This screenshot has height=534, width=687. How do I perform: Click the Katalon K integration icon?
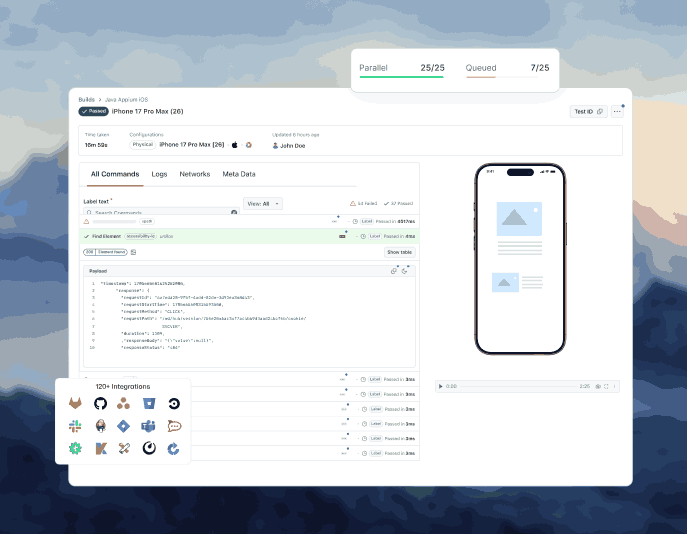(101, 448)
